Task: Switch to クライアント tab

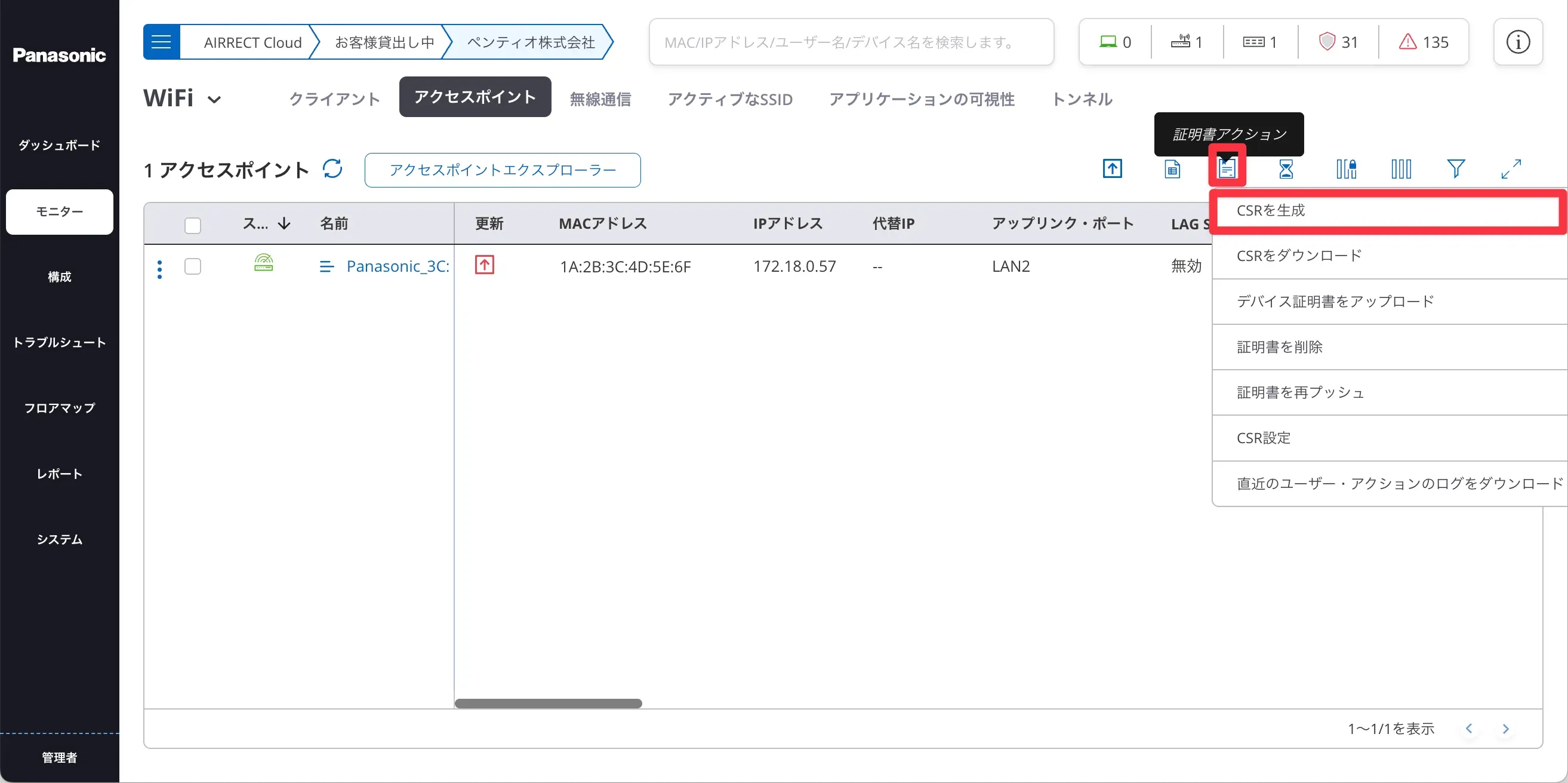Action: pos(334,99)
